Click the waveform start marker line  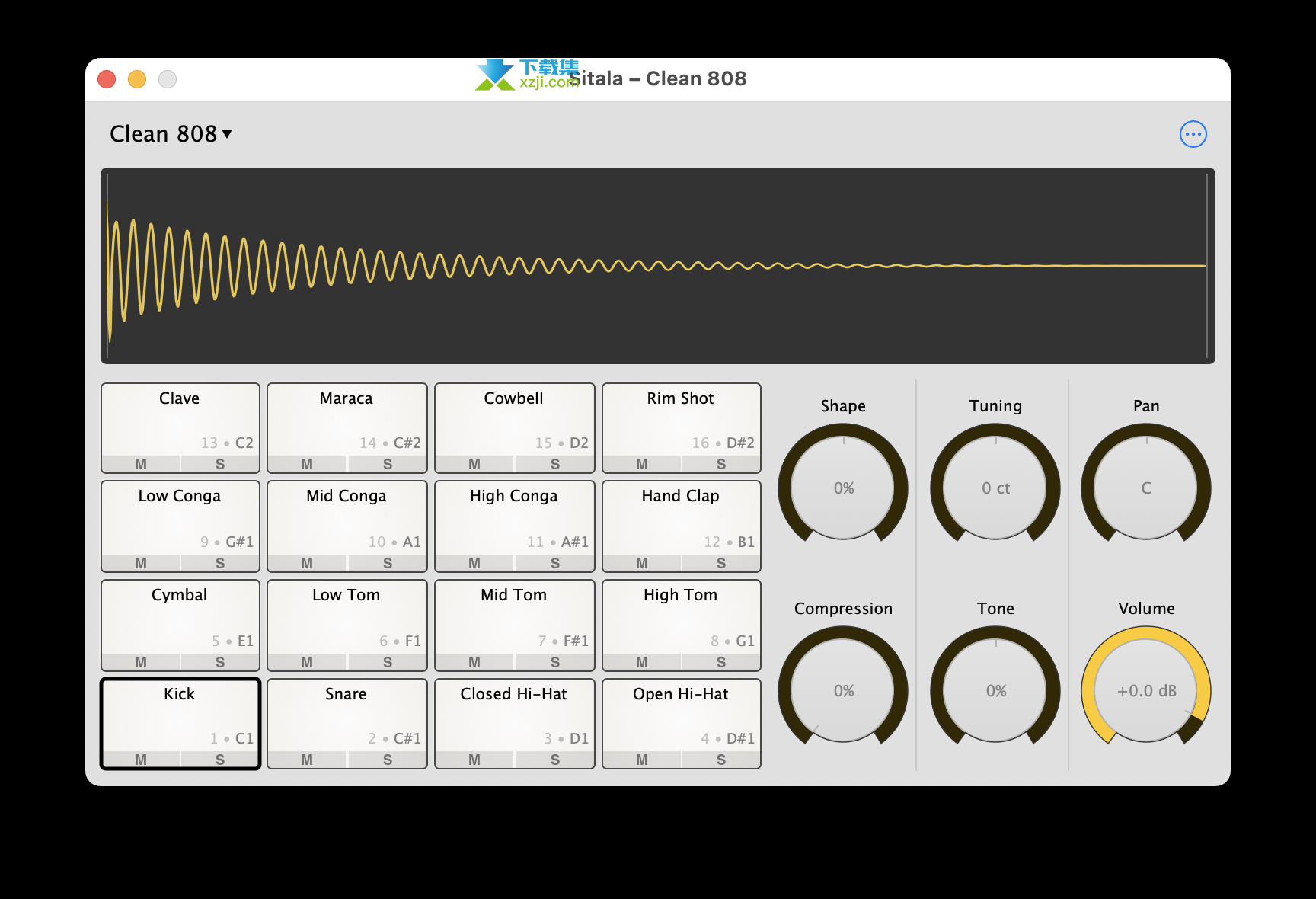pyautogui.click(x=107, y=266)
